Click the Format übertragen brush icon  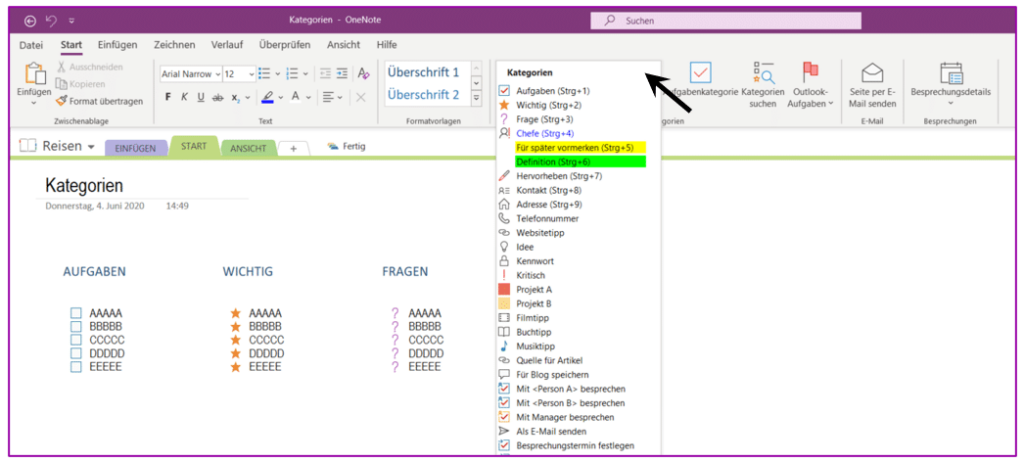[x=62, y=101]
